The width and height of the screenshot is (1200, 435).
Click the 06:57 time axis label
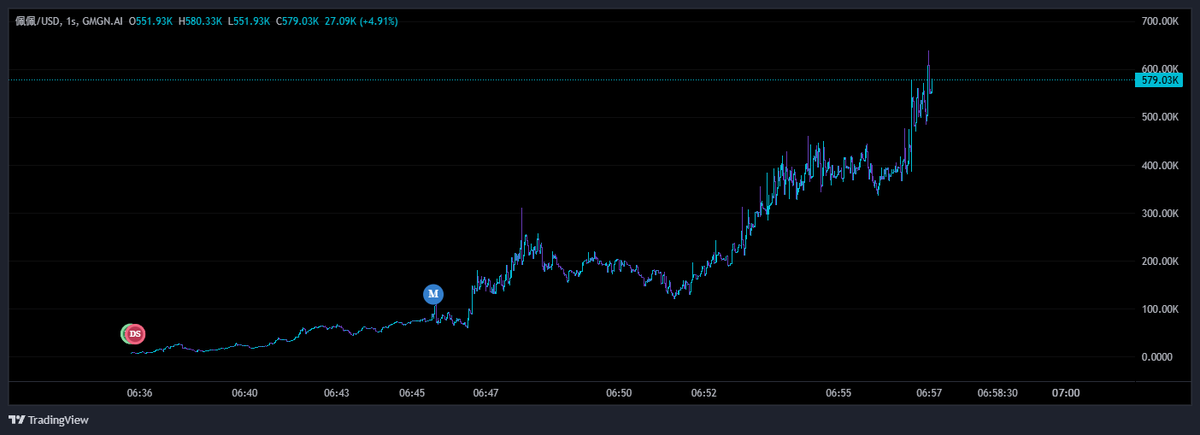pyautogui.click(x=929, y=394)
